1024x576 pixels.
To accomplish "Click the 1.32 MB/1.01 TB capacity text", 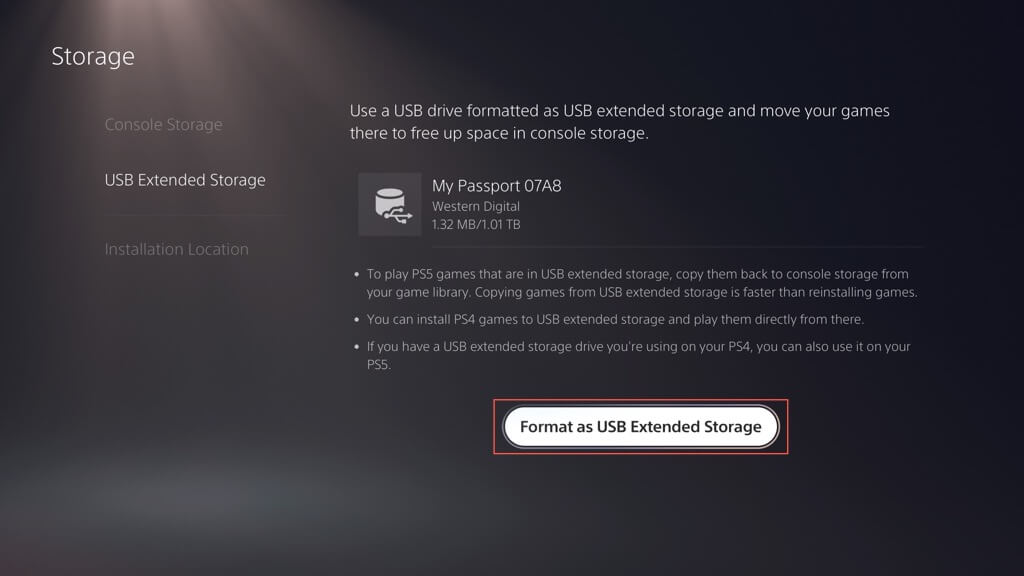I will [x=475, y=224].
